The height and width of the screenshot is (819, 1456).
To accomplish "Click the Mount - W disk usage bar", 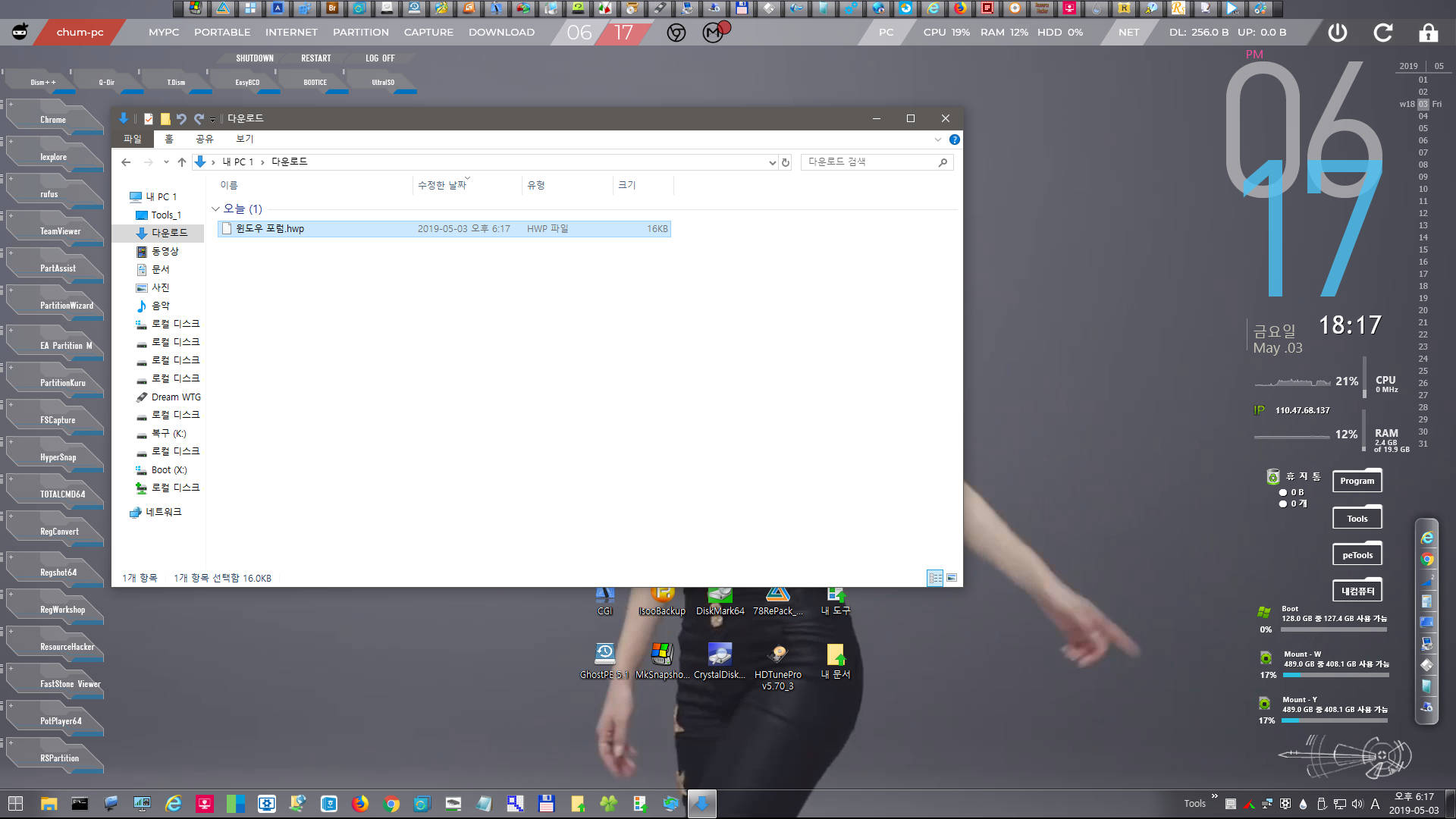I will (x=1336, y=675).
